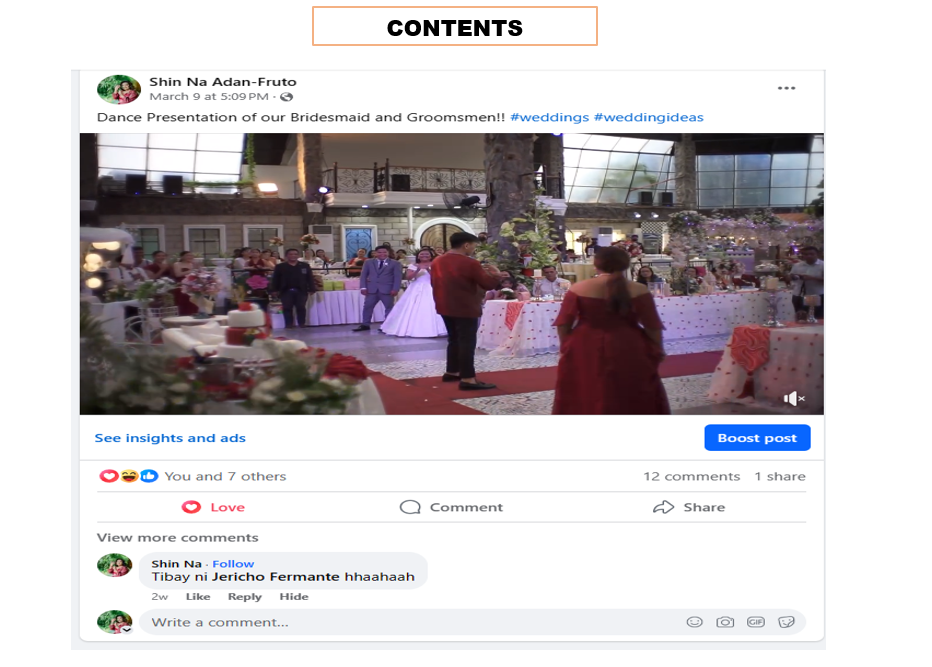The height and width of the screenshot is (667, 932).
Task: Open the post author's profile picture
Action: 119,89
